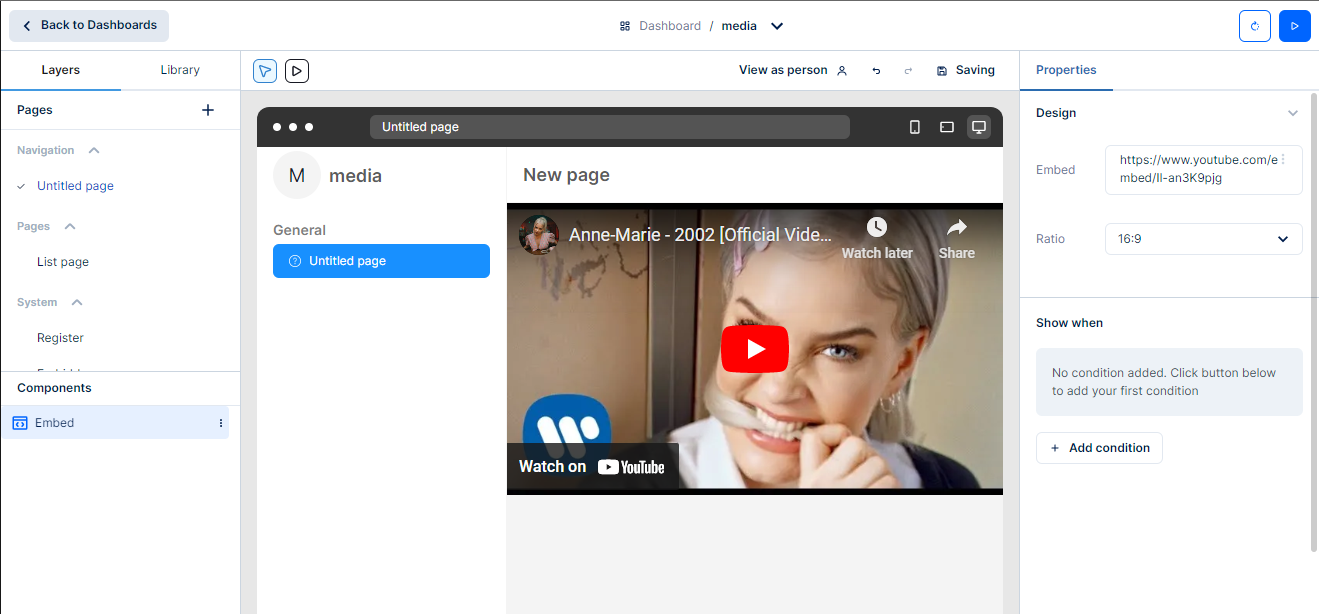This screenshot has height=614, width=1319.
Task: Add a new page with plus icon
Action: pyautogui.click(x=208, y=110)
